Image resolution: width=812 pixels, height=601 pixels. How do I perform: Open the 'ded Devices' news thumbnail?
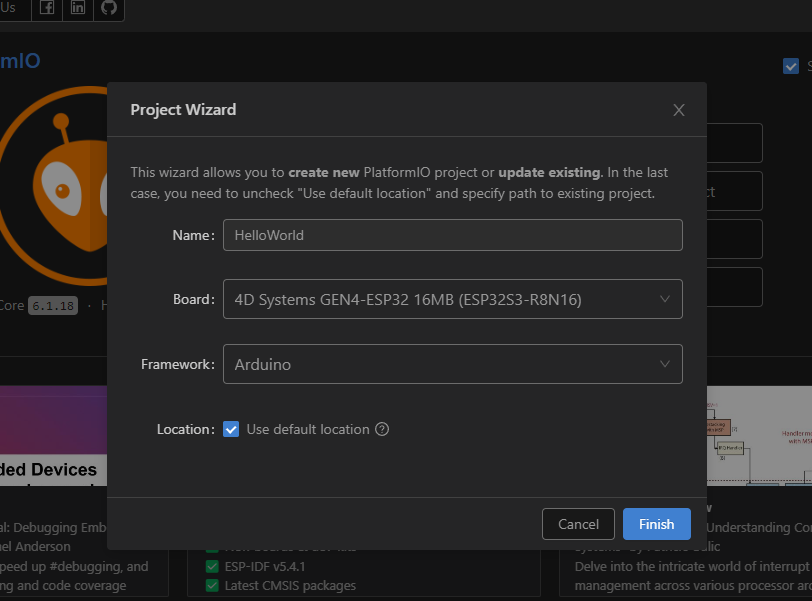coord(53,435)
